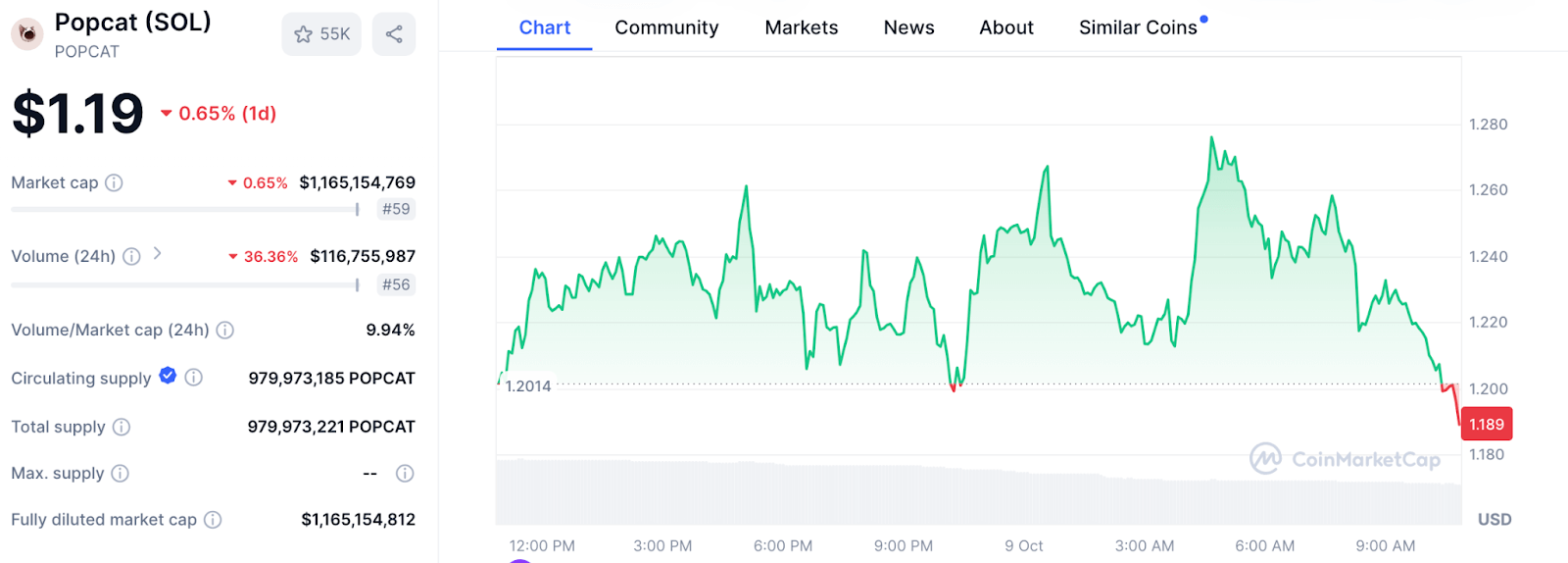Image resolution: width=1568 pixels, height=563 pixels.
Task: Click the market cap rank progress bar
Action: [185, 209]
